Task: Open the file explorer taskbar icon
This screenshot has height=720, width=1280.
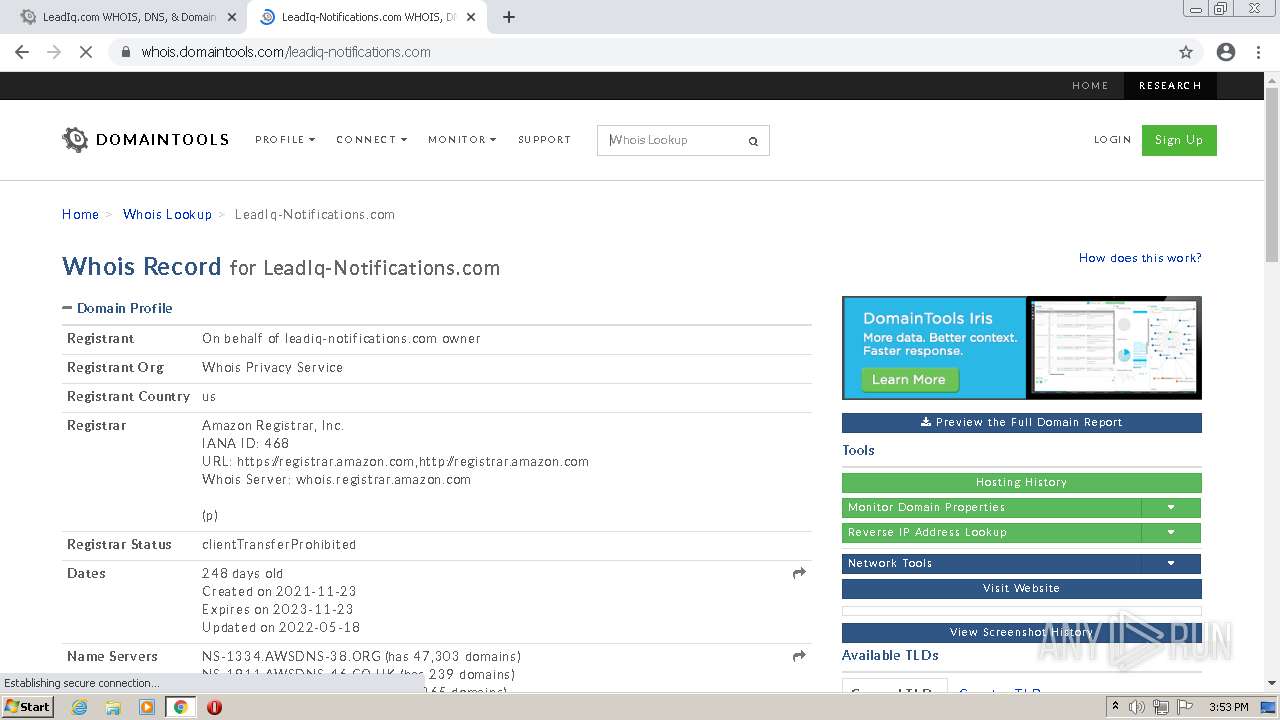Action: (x=113, y=707)
